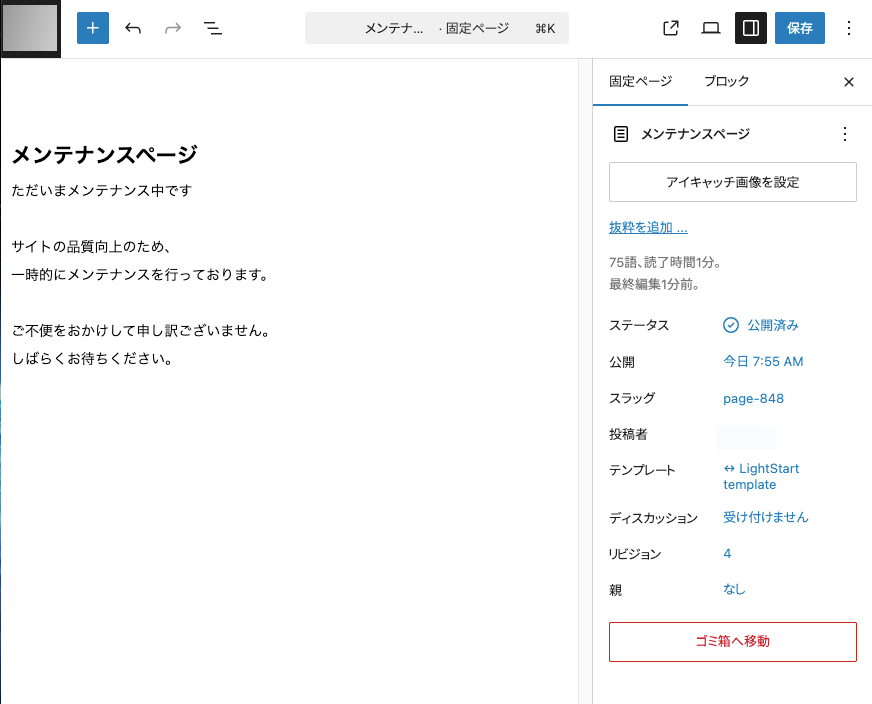Image resolution: width=872 pixels, height=704 pixels.
Task: Click paragraph しばらくお待ちください。
Action: (92, 358)
